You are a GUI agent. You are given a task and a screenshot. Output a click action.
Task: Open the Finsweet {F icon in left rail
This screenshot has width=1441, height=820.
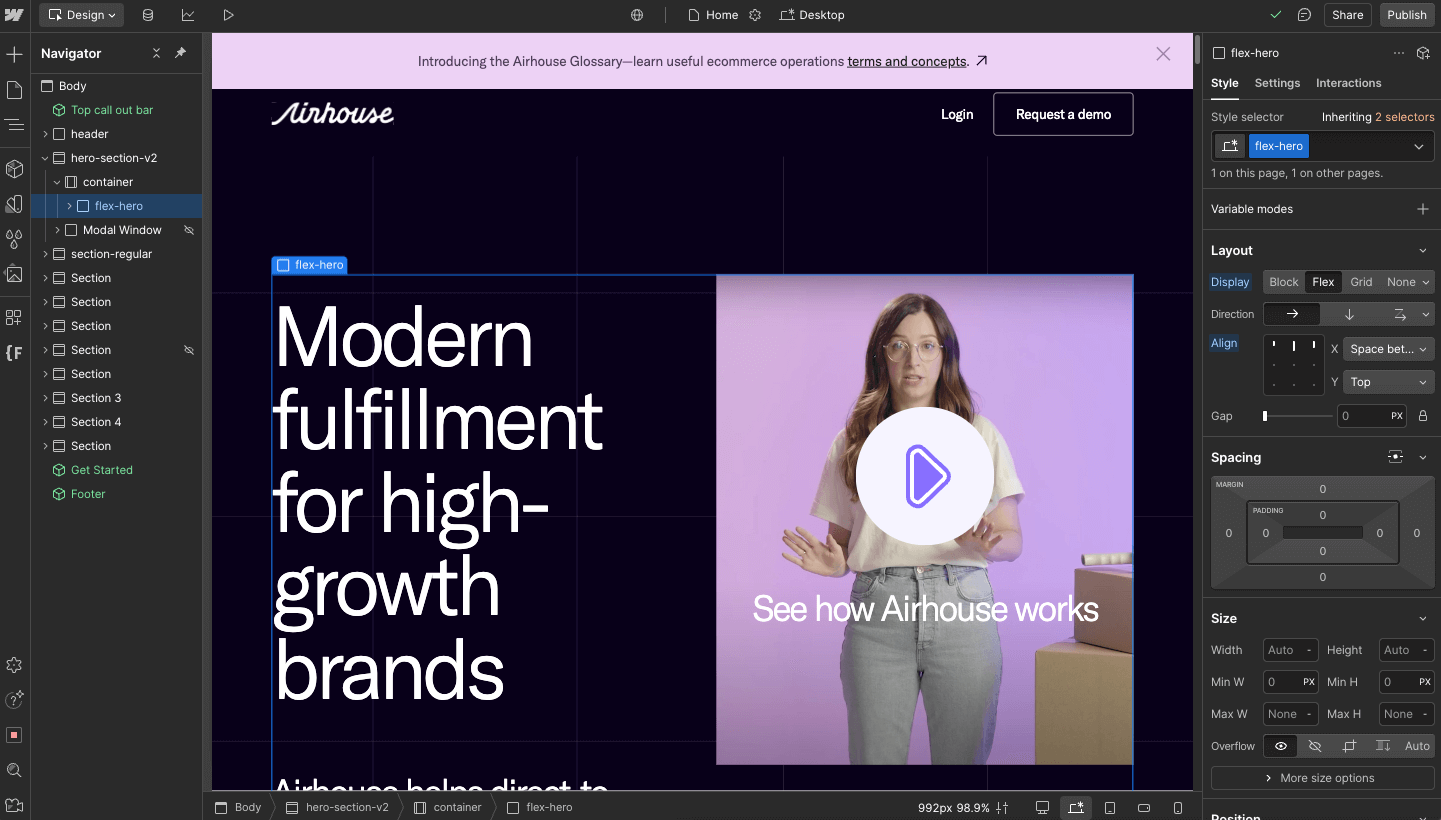[14, 353]
